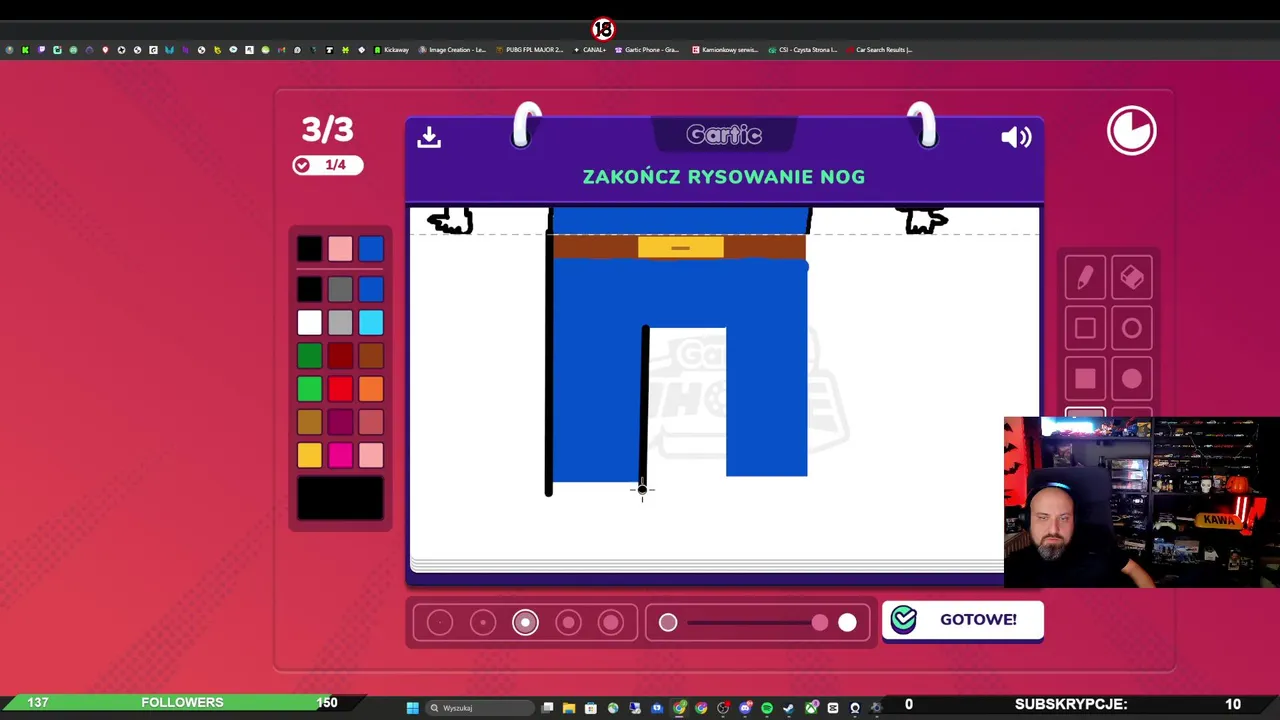Open the Xbox app from the taskbar

[811, 708]
